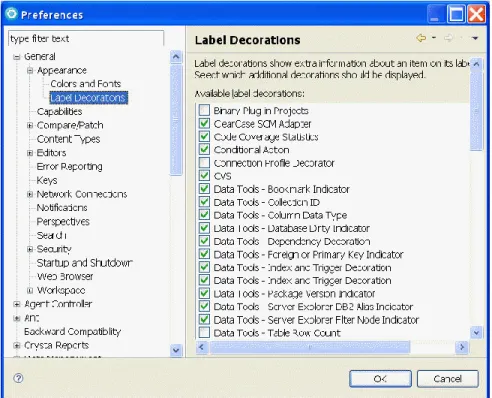Open back history dropdown arrow

(434, 38)
